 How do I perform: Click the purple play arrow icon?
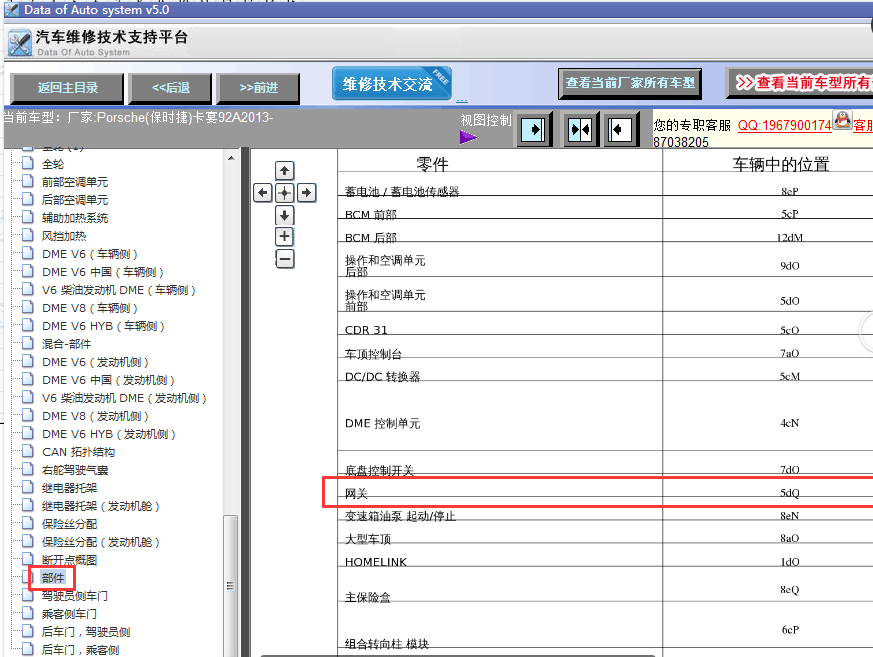pyautogui.click(x=468, y=137)
